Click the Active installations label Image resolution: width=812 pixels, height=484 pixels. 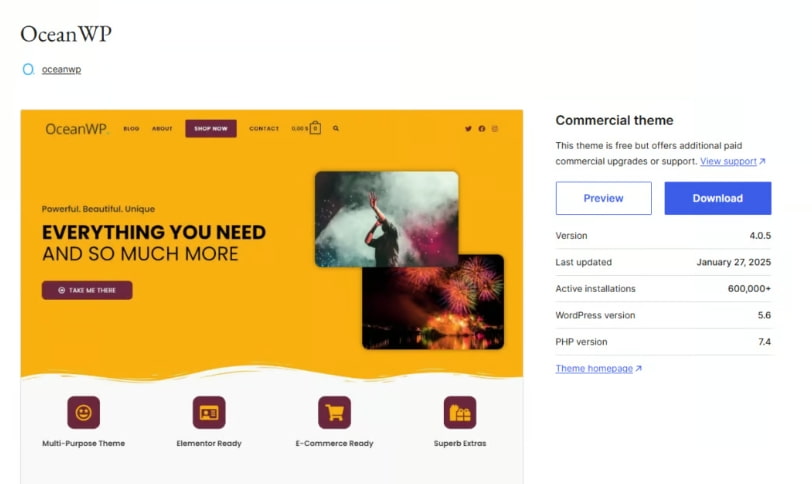pyautogui.click(x=596, y=289)
